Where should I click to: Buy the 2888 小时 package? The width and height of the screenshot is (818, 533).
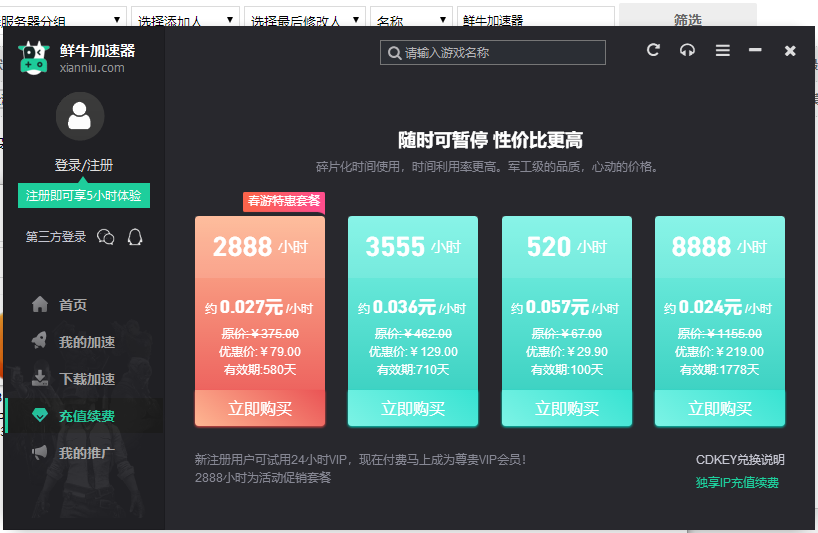tap(260, 408)
